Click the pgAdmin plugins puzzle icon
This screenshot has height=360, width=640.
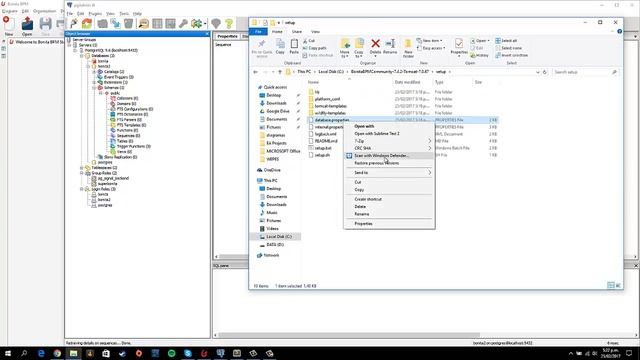click(x=197, y=23)
